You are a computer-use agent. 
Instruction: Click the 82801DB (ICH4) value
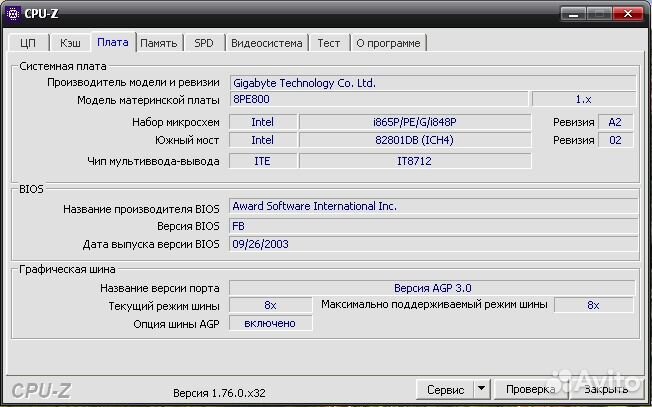click(x=415, y=140)
